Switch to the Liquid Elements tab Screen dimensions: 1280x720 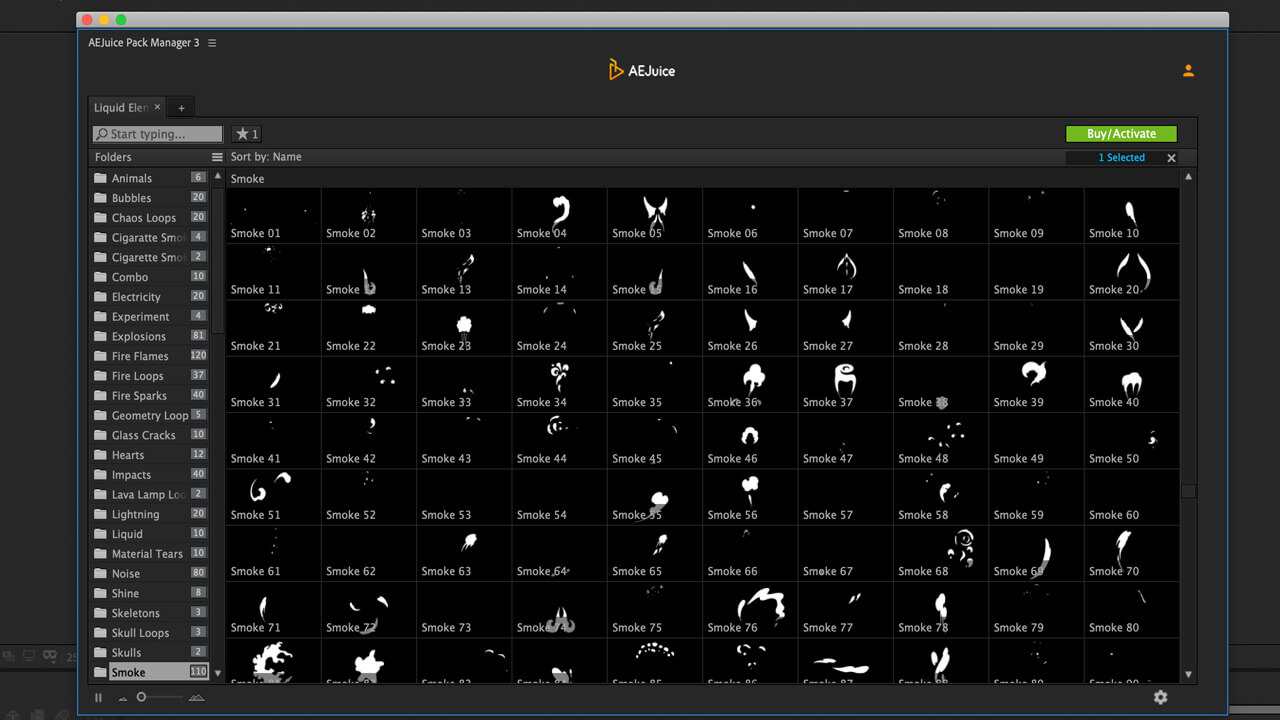coord(120,108)
